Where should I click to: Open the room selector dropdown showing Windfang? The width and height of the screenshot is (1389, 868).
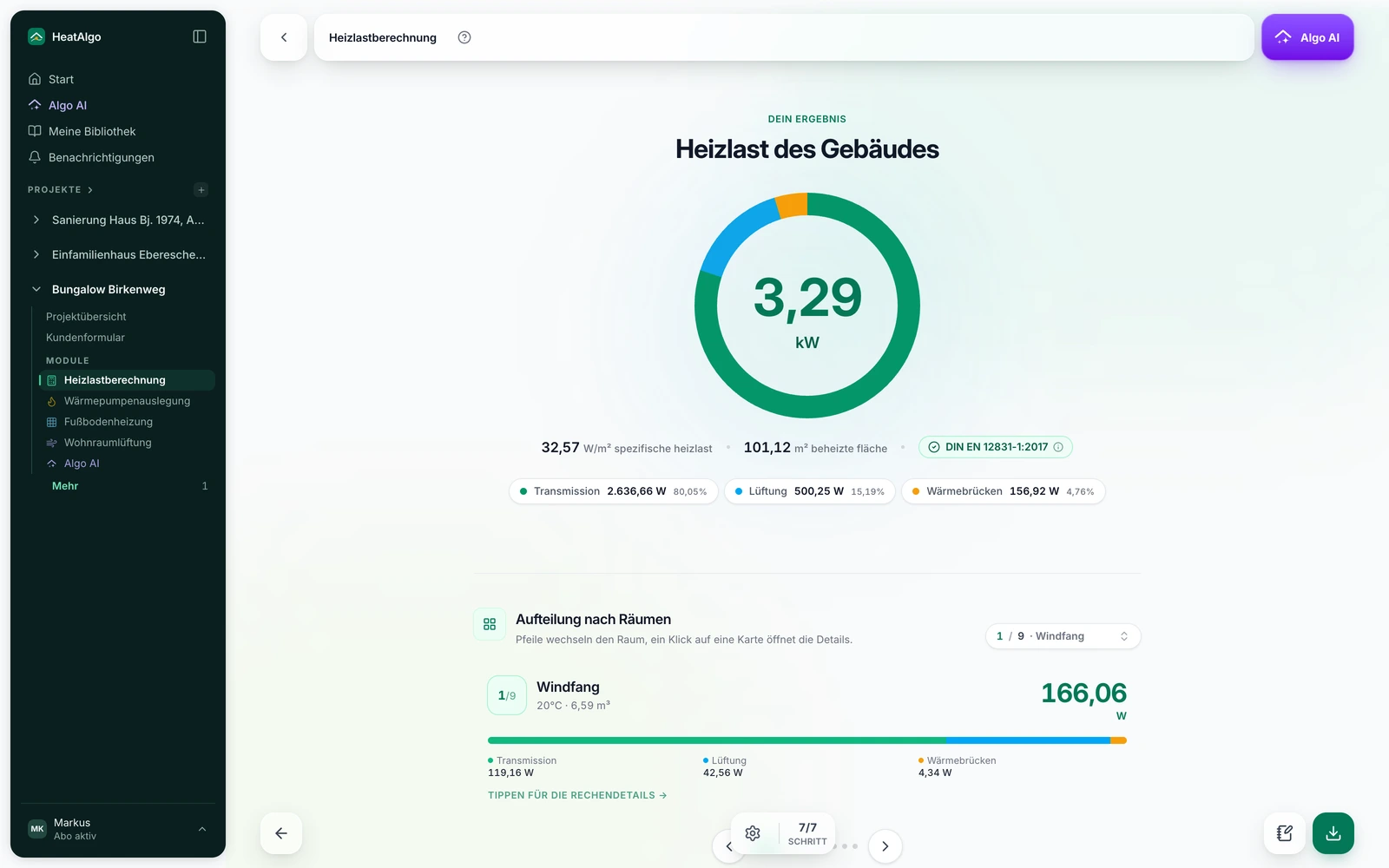pyautogui.click(x=1063, y=636)
